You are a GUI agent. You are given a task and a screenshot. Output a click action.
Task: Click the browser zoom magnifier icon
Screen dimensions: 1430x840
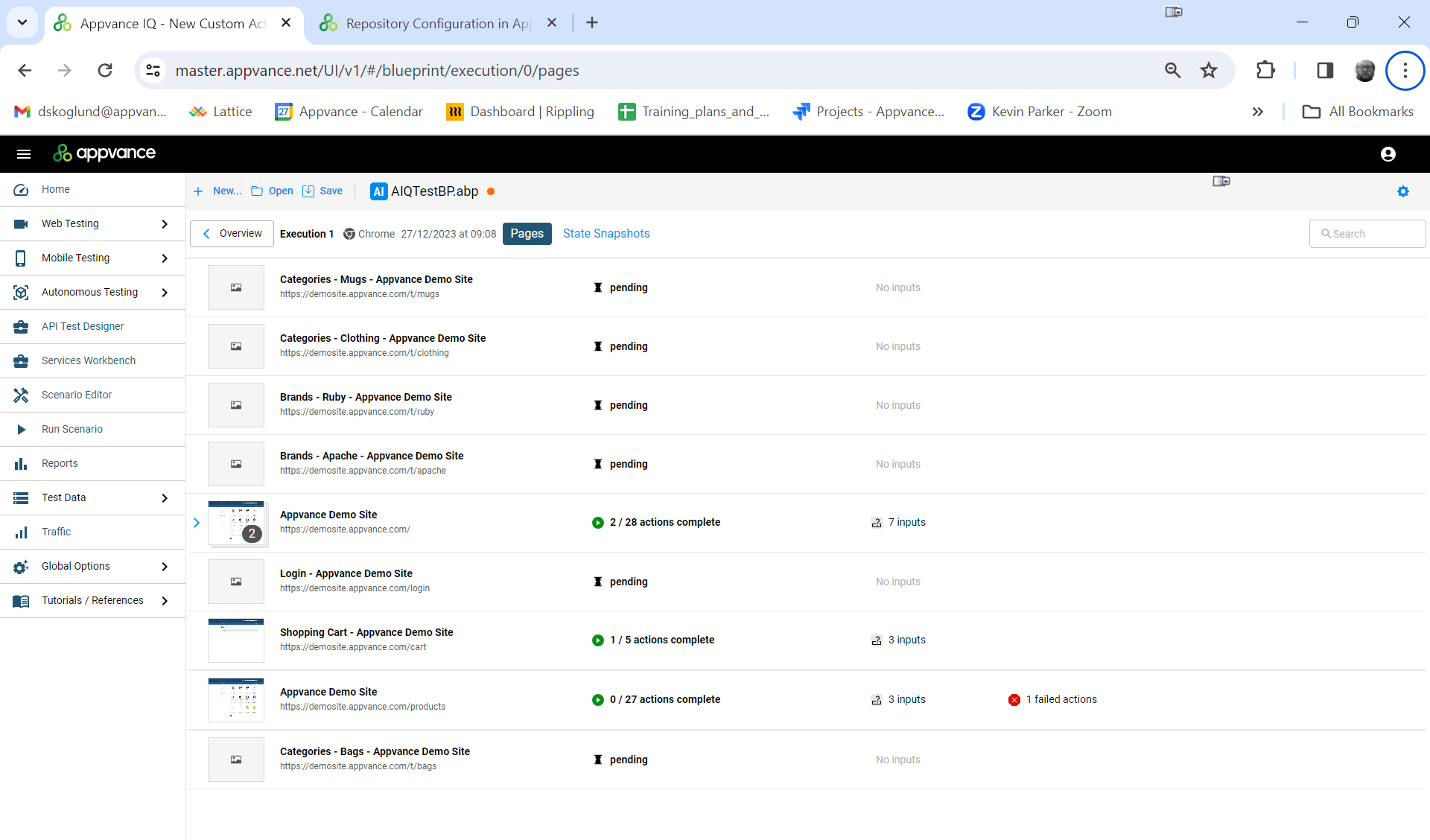(x=1172, y=71)
